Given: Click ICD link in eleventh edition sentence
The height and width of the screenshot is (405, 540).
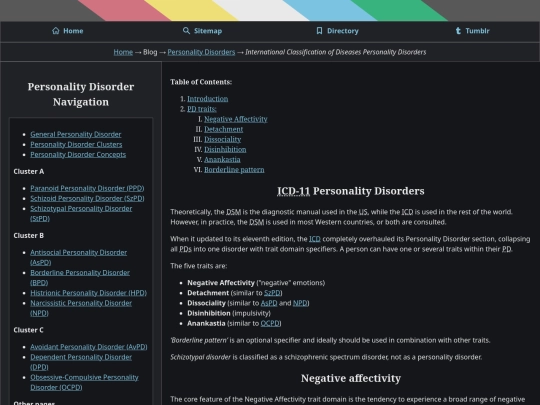Looking at the screenshot, I should pos(314,239).
